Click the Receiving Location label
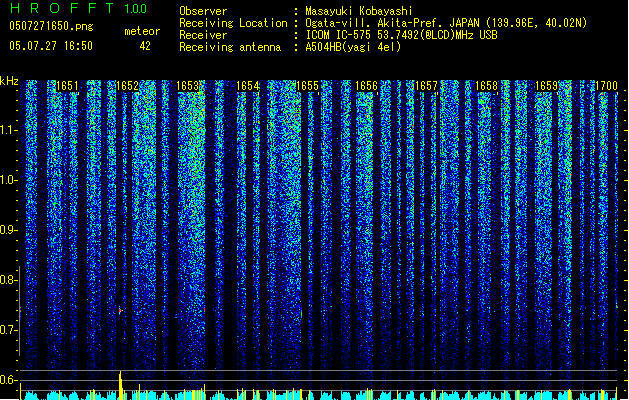The image size is (629, 400). coord(233,23)
